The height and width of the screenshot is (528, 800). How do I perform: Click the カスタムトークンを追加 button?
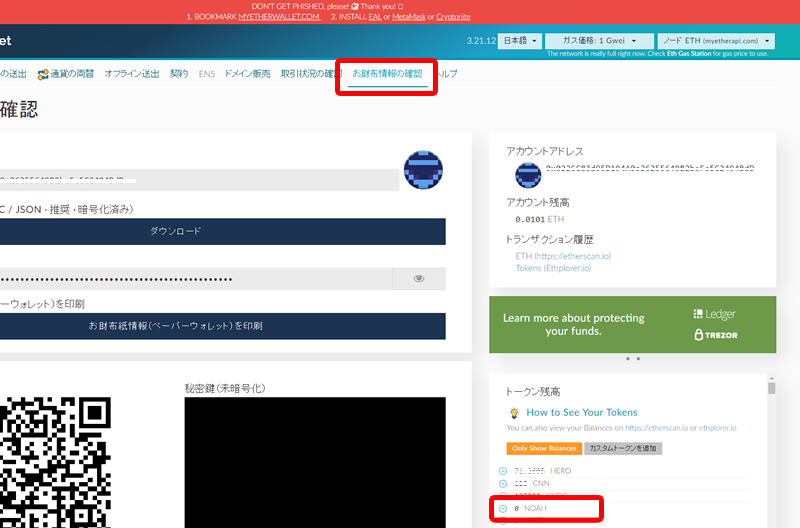point(623,448)
